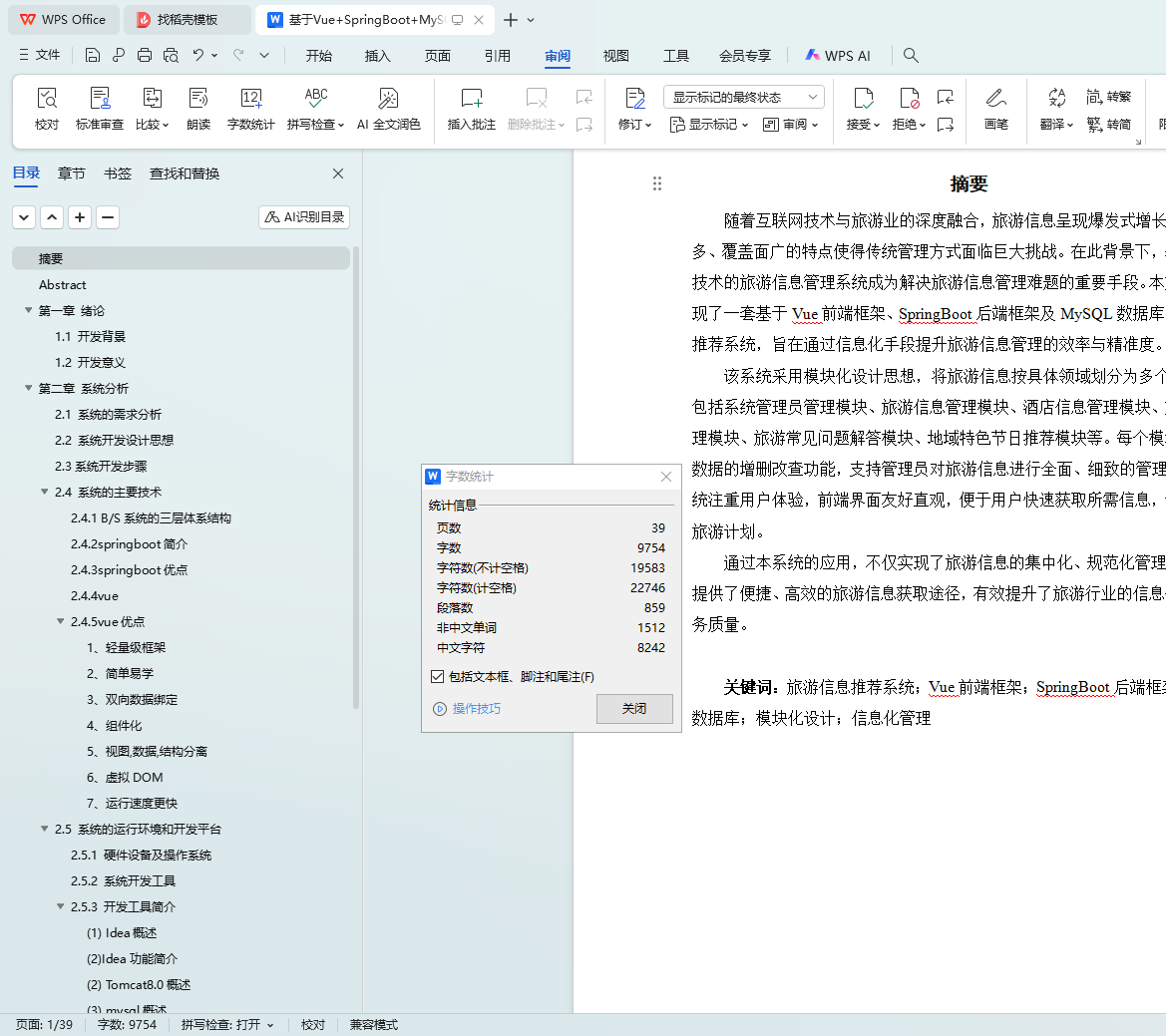Click the 修订 track changes icon
The height and width of the screenshot is (1036, 1166).
[635, 98]
